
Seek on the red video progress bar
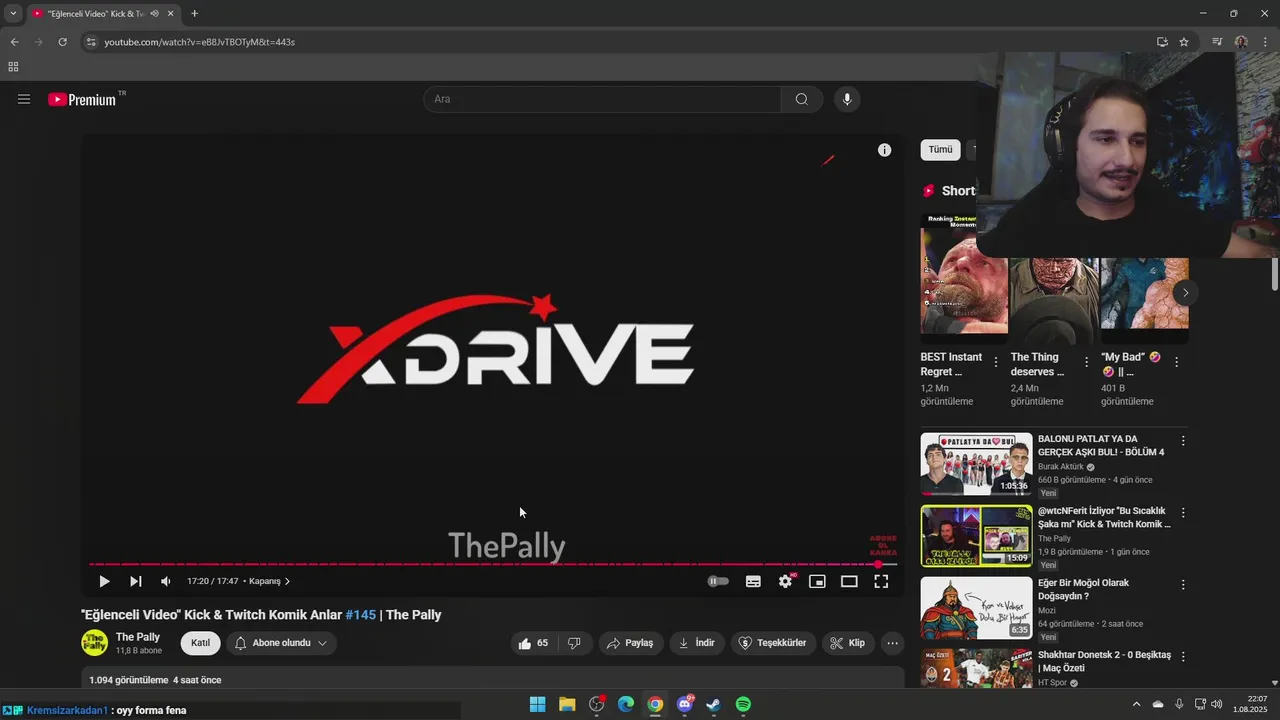pyautogui.click(x=493, y=564)
